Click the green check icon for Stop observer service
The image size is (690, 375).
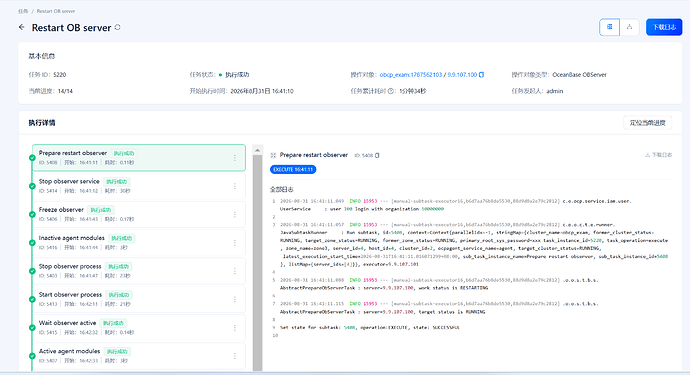pyautogui.click(x=32, y=186)
